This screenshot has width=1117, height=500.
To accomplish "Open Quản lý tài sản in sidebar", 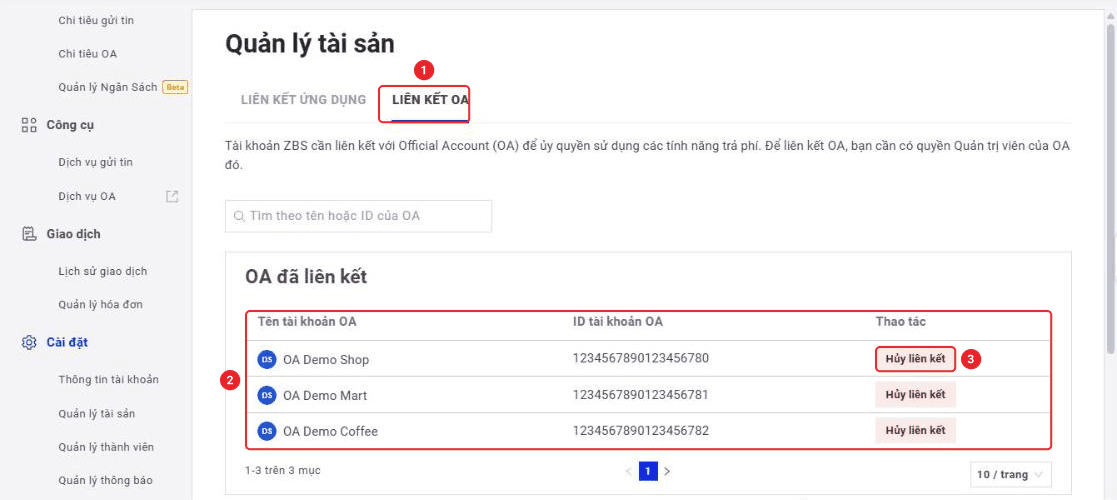I will coord(97,413).
